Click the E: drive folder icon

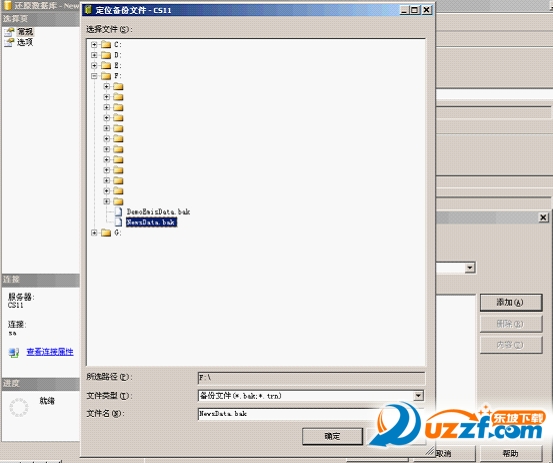pos(106,65)
